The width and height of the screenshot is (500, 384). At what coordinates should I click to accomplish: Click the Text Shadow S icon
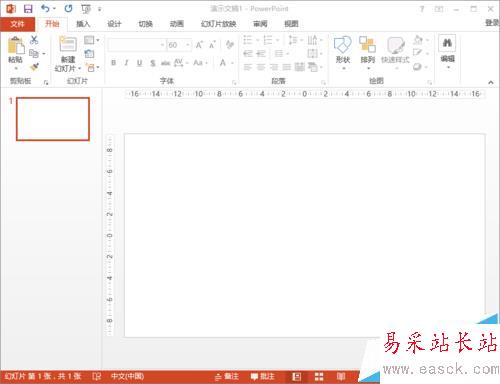[x=153, y=63]
